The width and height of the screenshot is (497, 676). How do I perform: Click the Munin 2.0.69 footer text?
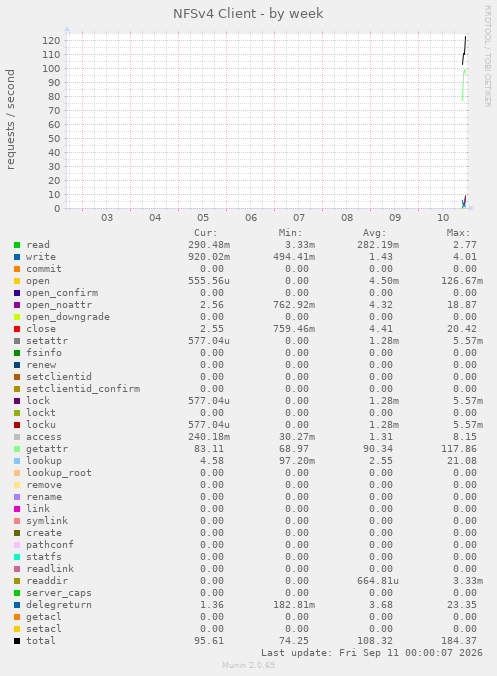(248, 665)
